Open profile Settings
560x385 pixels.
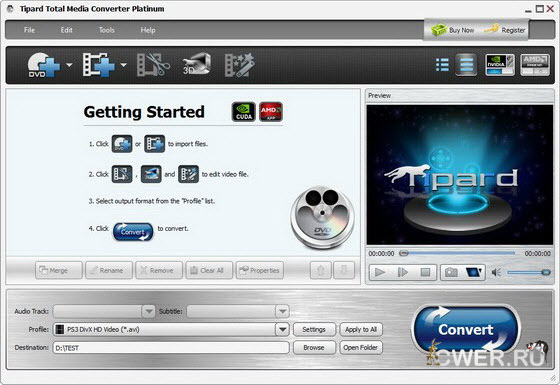[314, 329]
